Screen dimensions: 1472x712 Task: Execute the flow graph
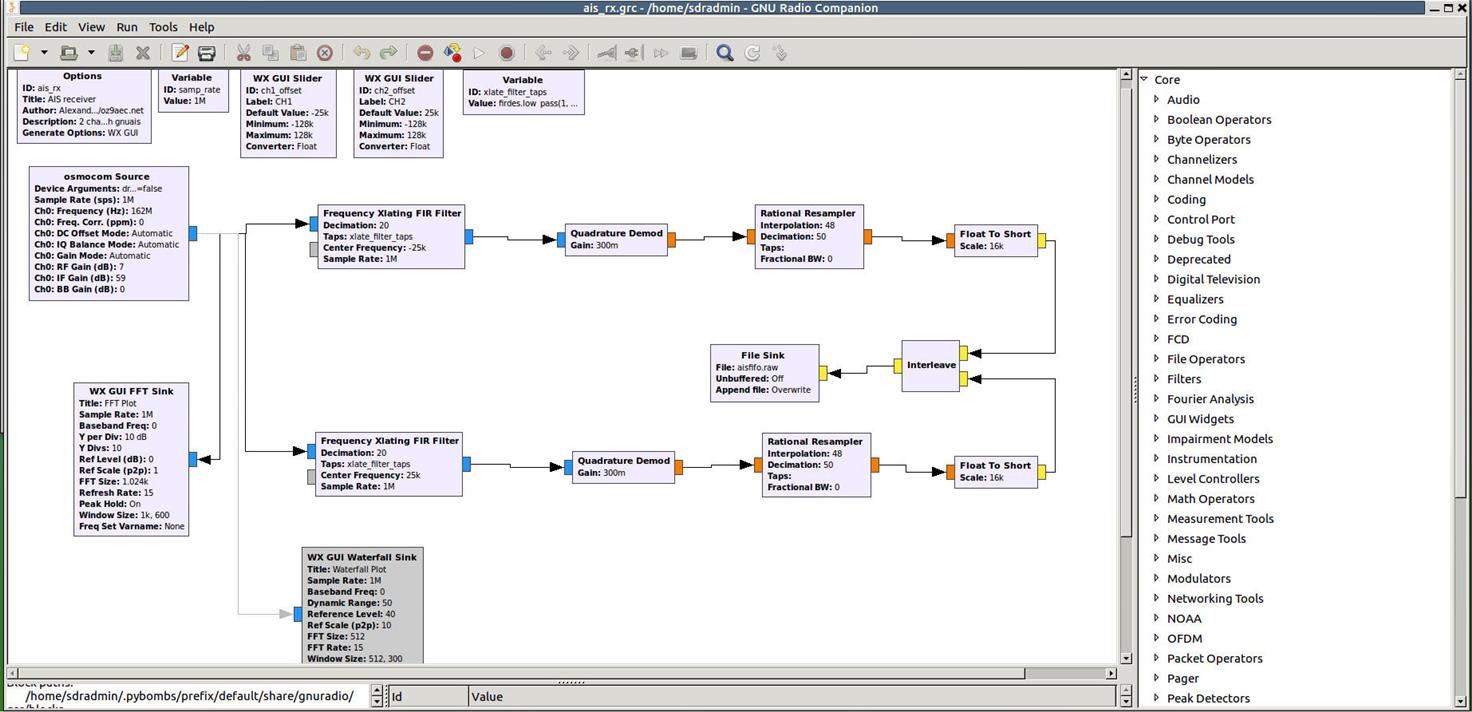click(479, 53)
